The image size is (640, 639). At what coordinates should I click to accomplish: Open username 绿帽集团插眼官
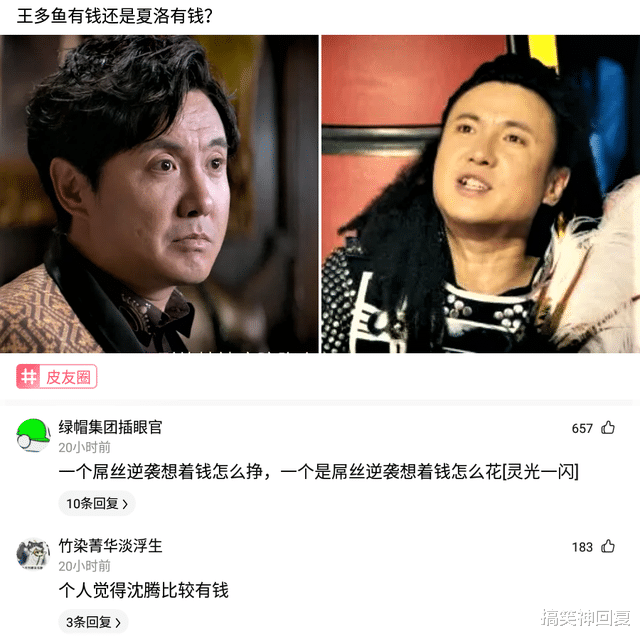(x=110, y=427)
